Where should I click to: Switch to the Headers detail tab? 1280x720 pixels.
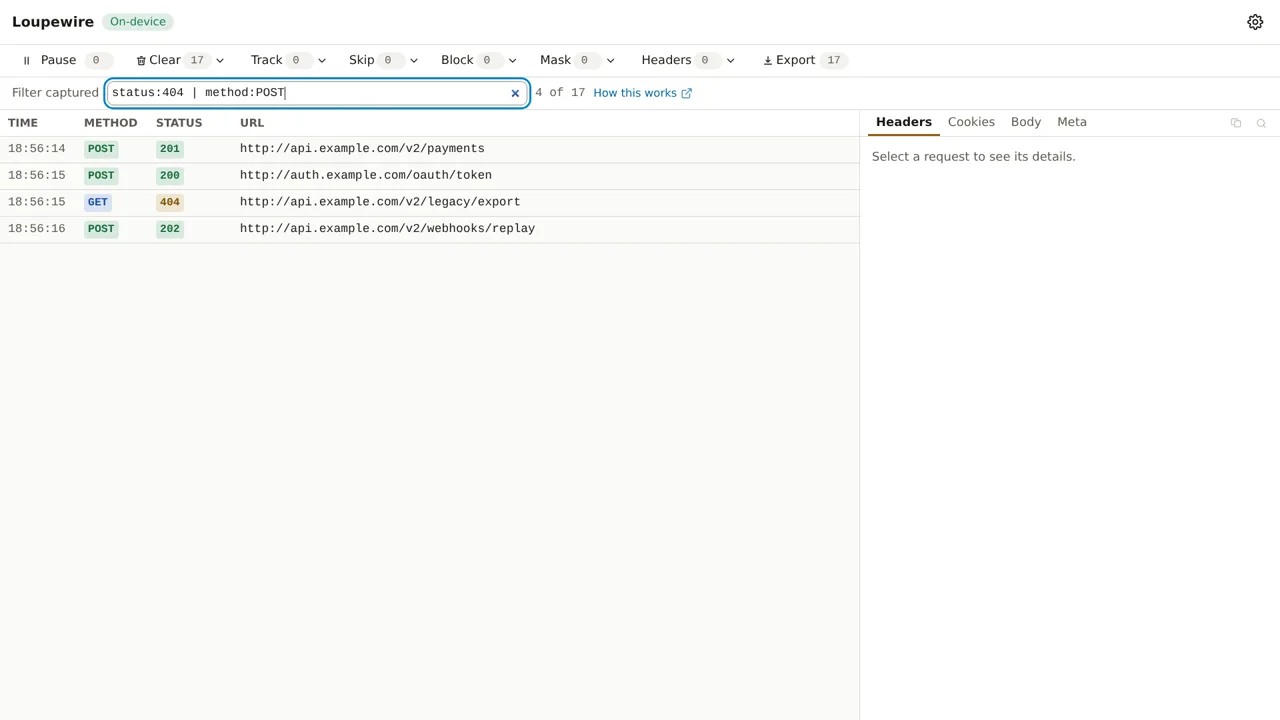904,122
